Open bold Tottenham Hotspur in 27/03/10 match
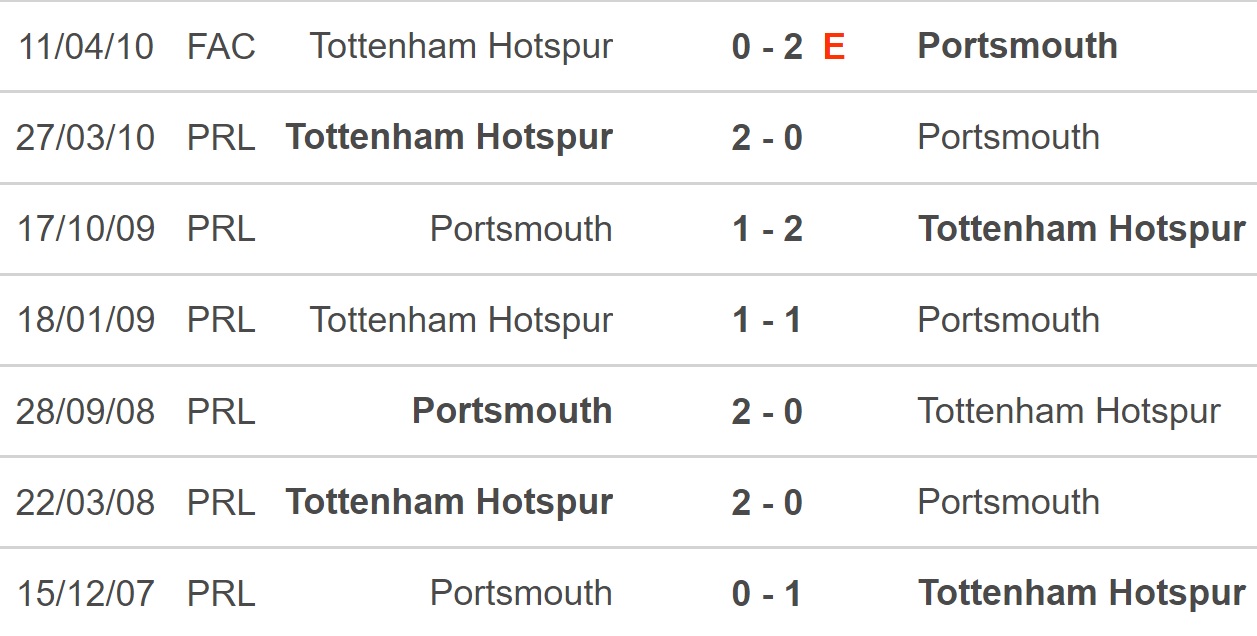The width and height of the screenshot is (1257, 636). pos(449,138)
